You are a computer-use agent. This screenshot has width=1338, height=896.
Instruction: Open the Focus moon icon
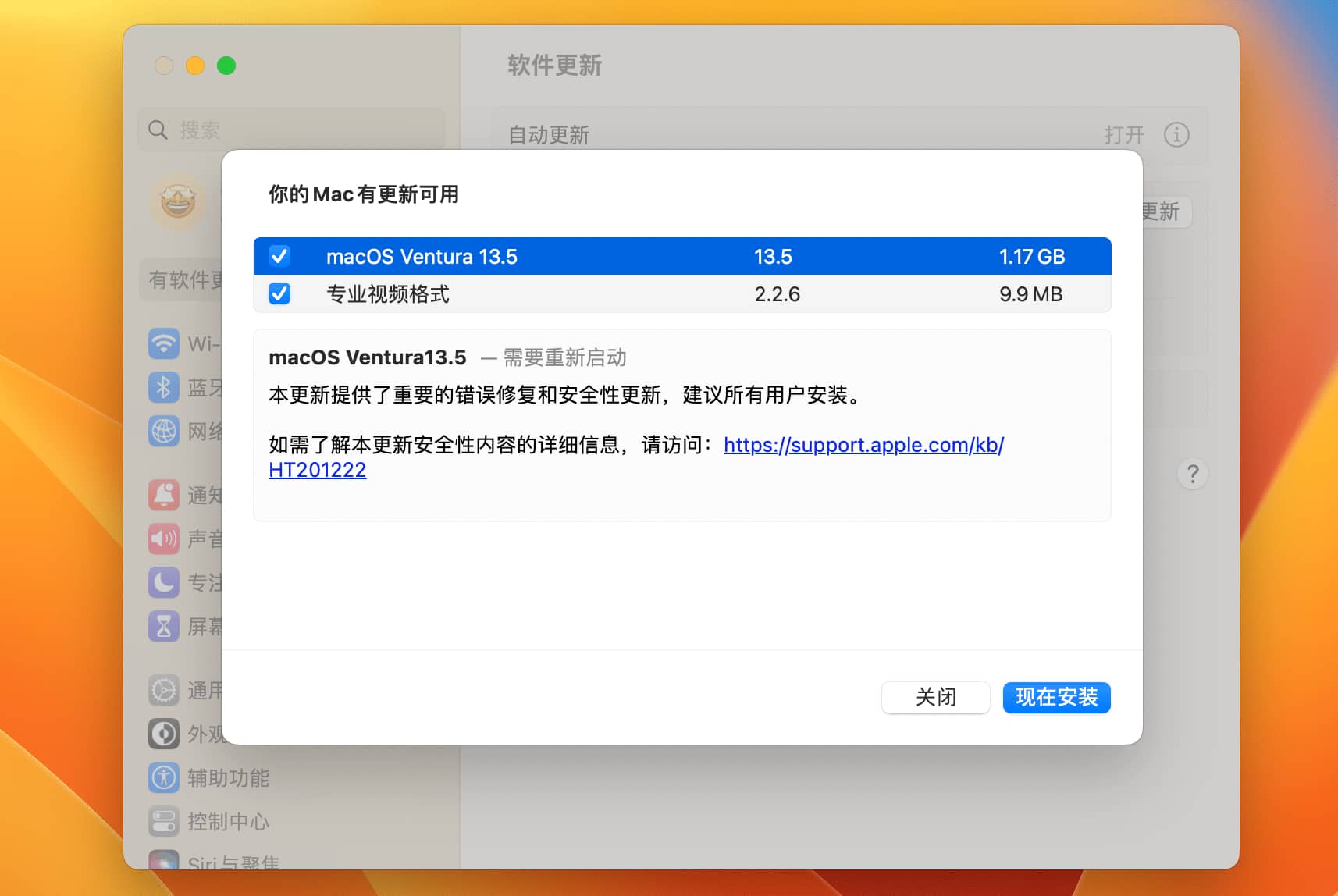point(164,582)
